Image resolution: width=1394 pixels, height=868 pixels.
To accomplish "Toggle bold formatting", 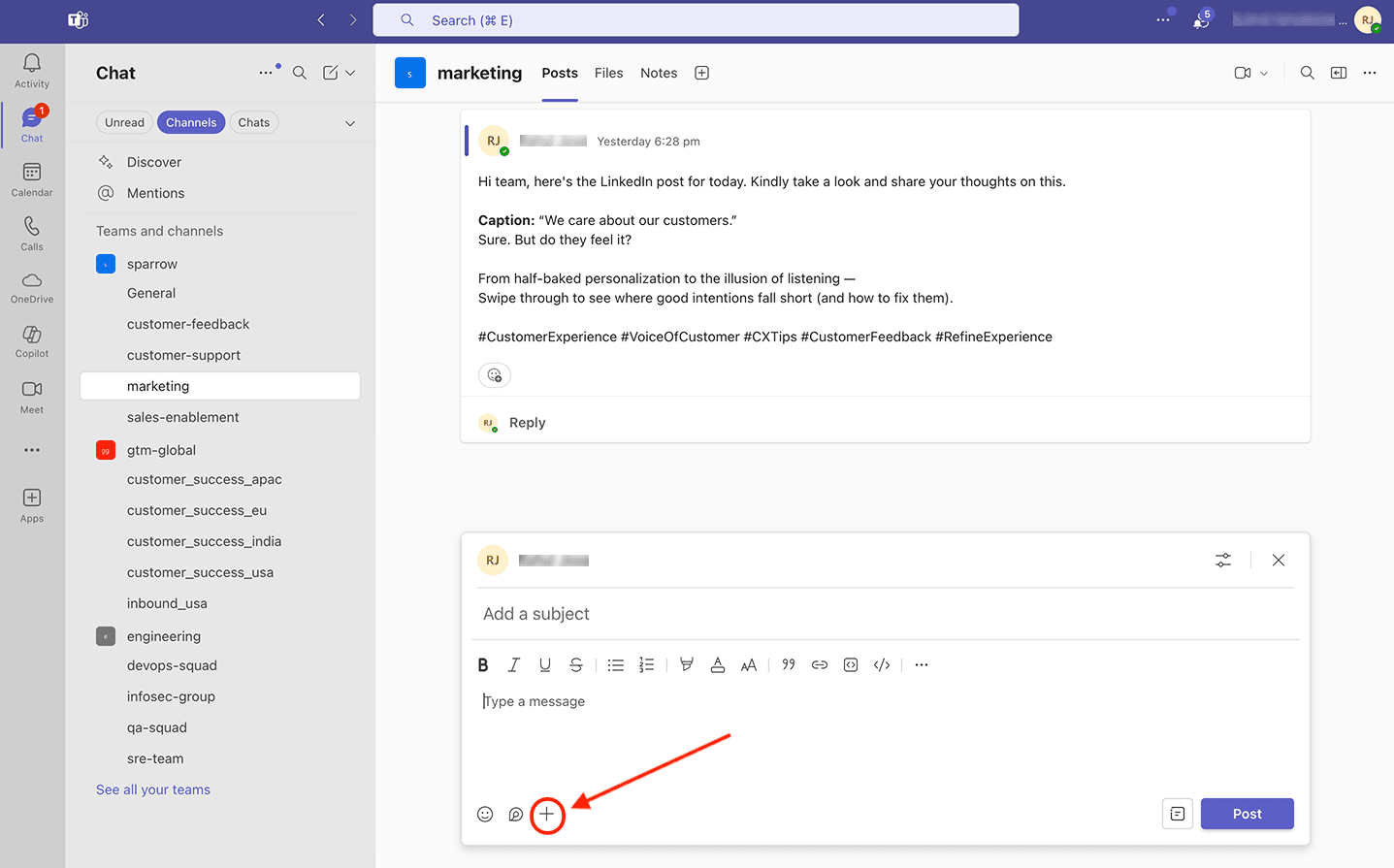I will pos(483,665).
